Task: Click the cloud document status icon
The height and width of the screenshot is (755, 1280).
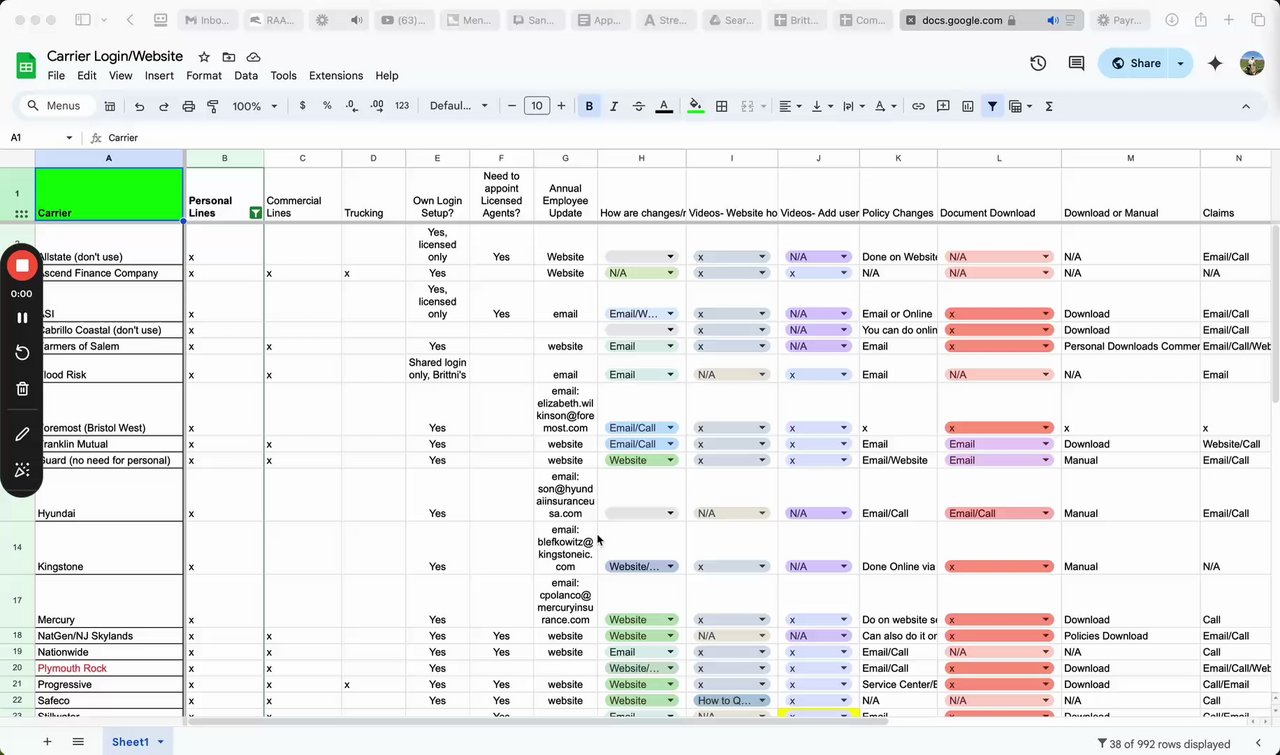Action: click(x=254, y=57)
